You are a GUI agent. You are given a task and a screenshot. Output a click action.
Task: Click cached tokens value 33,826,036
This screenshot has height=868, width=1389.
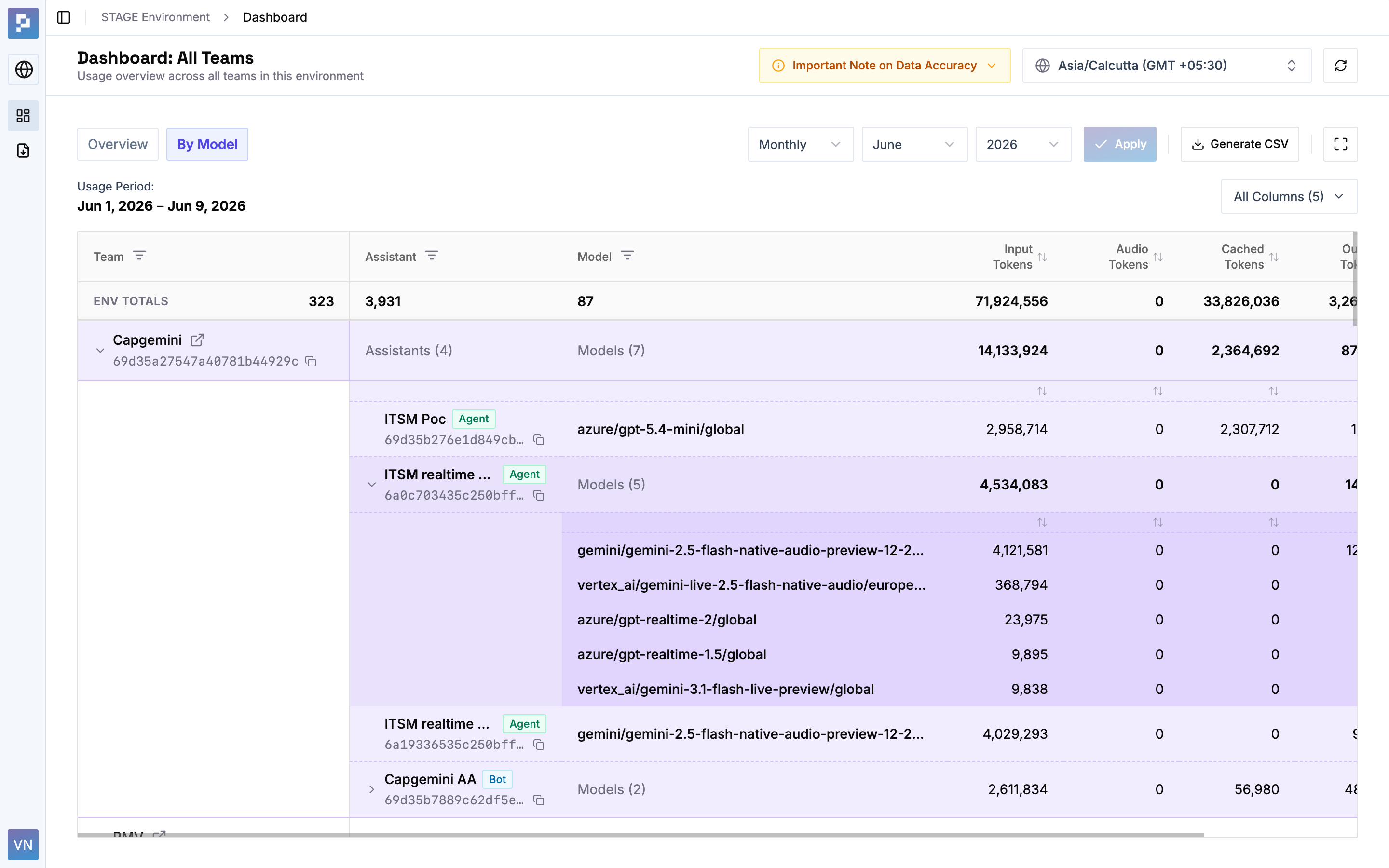tap(1241, 301)
